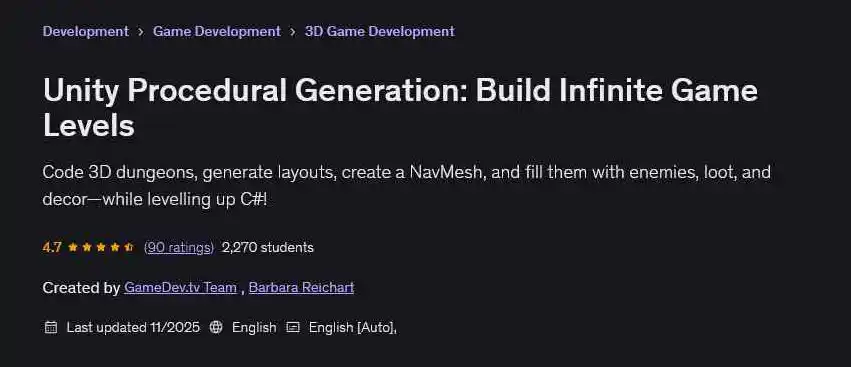Viewport: 851px width, 367px height.
Task: Click the course title heading
Action: click(401, 107)
